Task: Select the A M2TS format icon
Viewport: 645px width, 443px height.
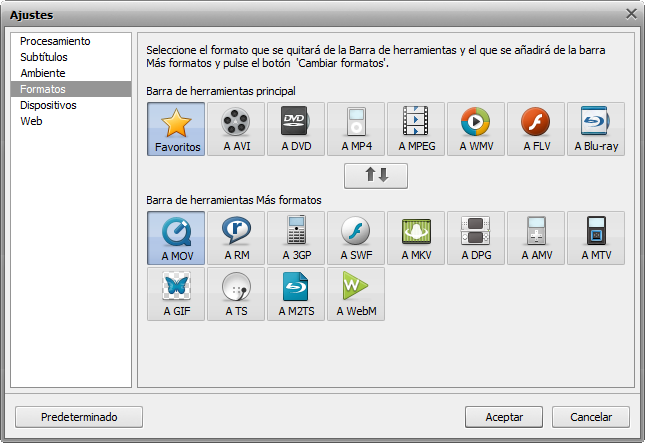Action: click(x=296, y=294)
